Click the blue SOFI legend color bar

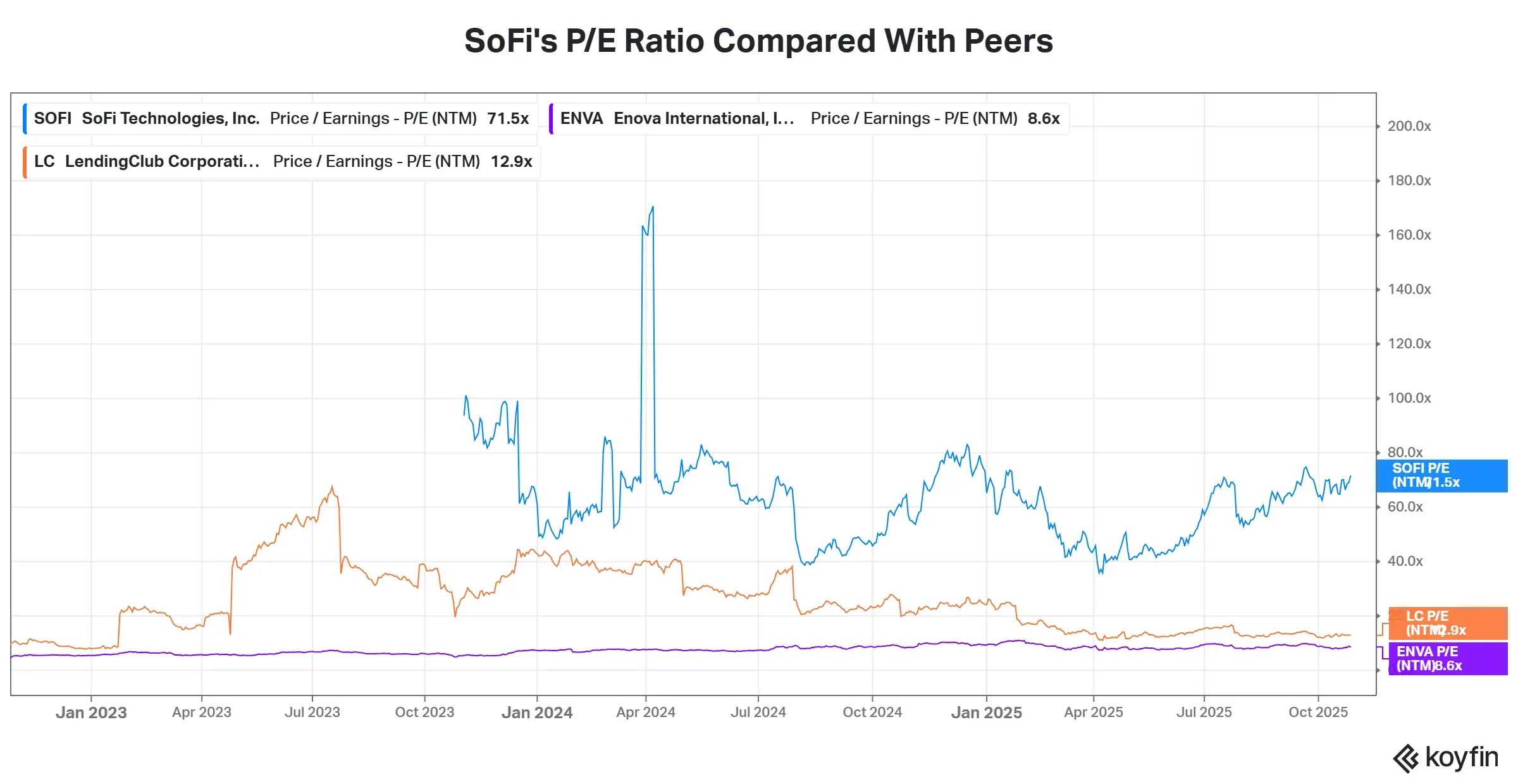pyautogui.click(x=25, y=119)
